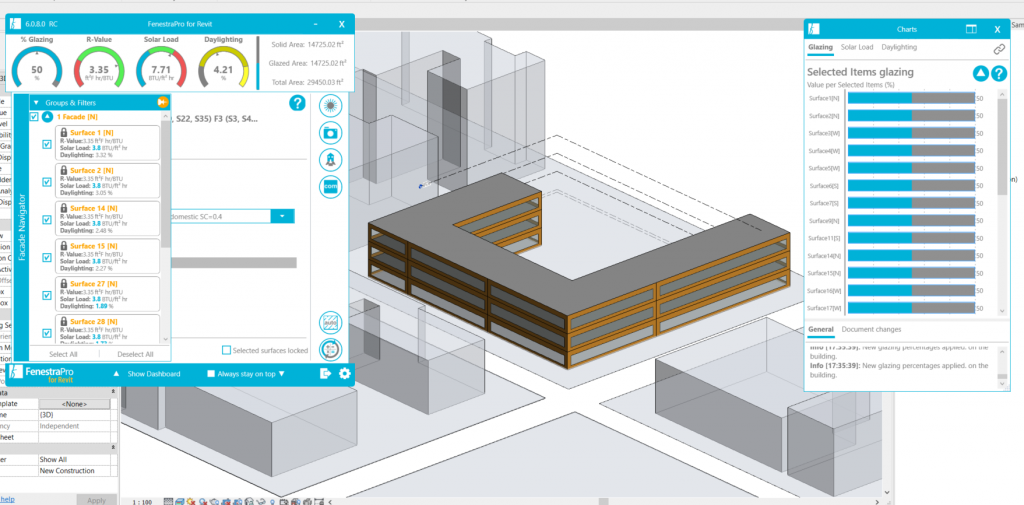Uncheck the Surface 15 [N] checkbox
This screenshot has height=505, width=1024.
tap(46, 257)
